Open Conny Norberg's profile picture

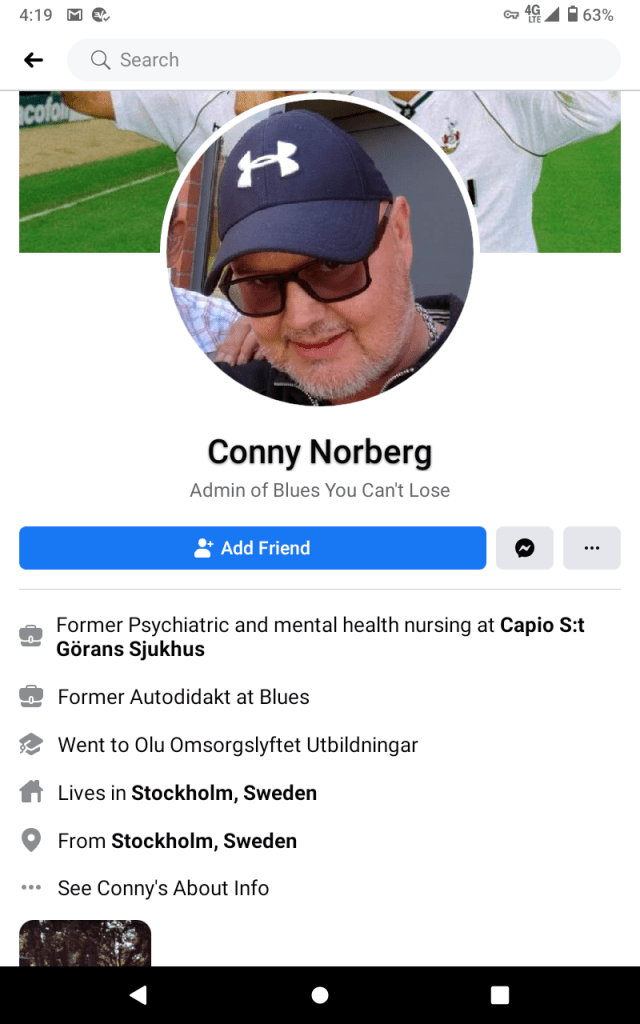tap(320, 252)
